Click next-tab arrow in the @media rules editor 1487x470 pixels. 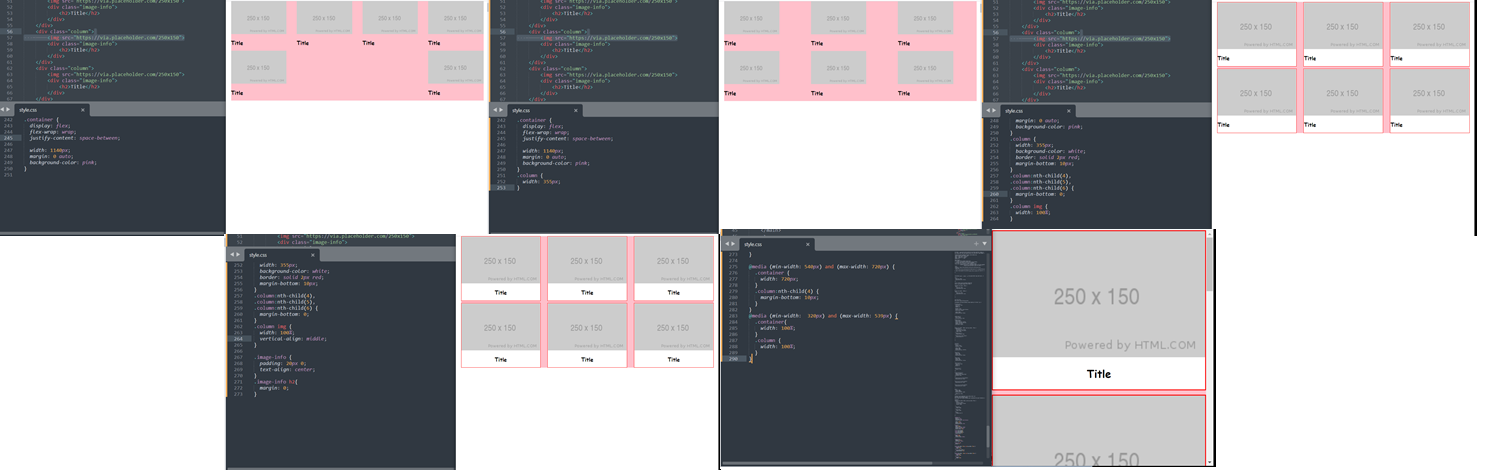pyautogui.click(x=733, y=244)
